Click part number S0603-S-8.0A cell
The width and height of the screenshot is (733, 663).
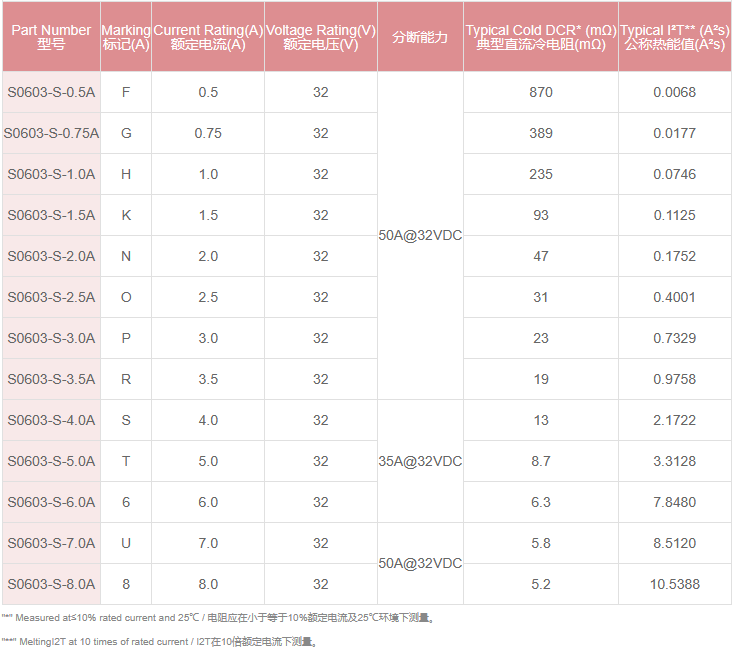51,584
